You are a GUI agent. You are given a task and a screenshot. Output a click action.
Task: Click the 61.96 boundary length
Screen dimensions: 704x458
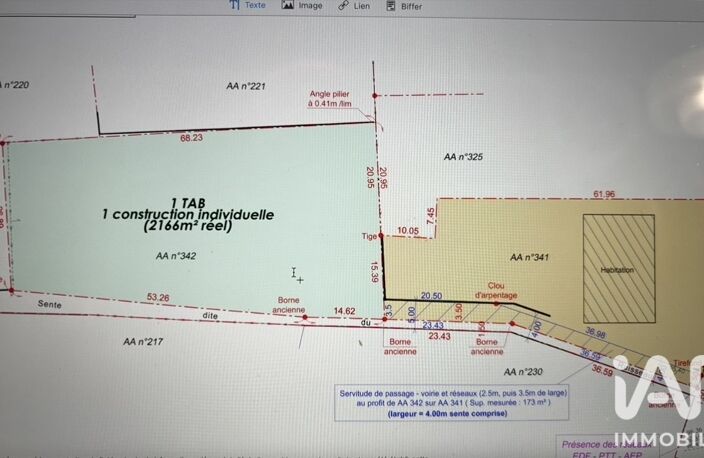604,194
